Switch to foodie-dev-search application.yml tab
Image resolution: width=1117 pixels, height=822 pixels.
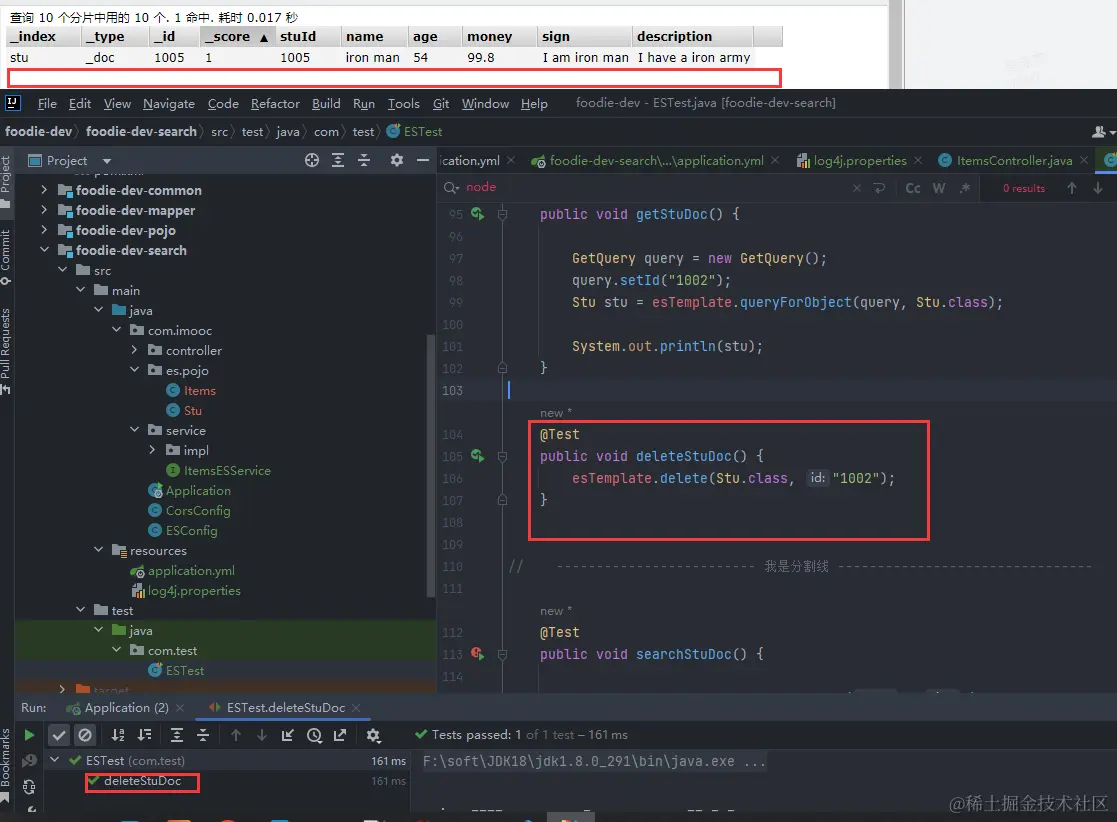click(x=647, y=161)
